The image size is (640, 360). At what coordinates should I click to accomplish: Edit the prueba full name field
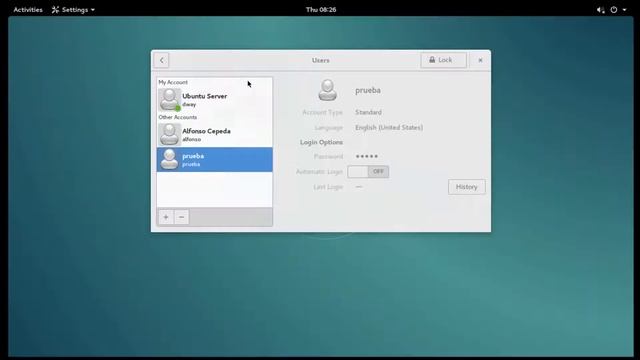pos(368,90)
